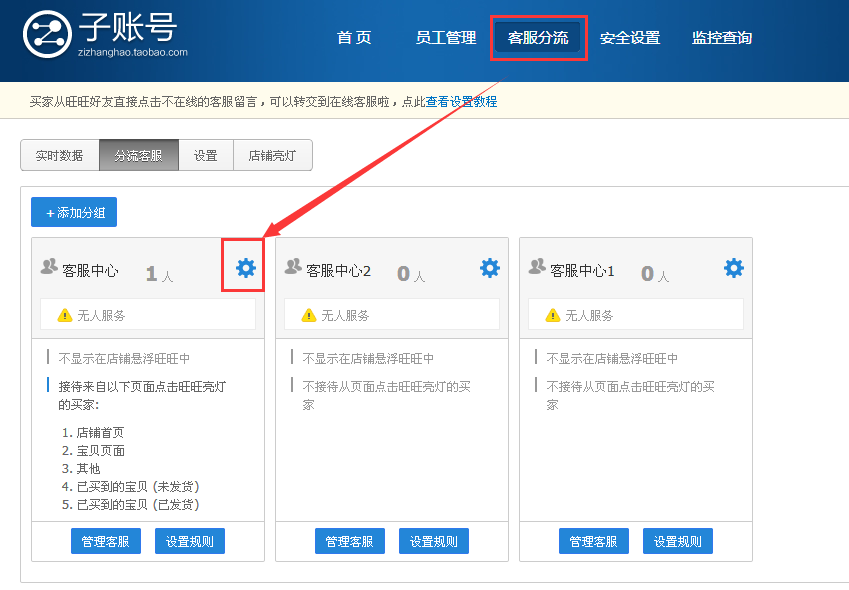The height and width of the screenshot is (590, 849).
Task: Click the 添加分组 button
Action: coord(73,212)
